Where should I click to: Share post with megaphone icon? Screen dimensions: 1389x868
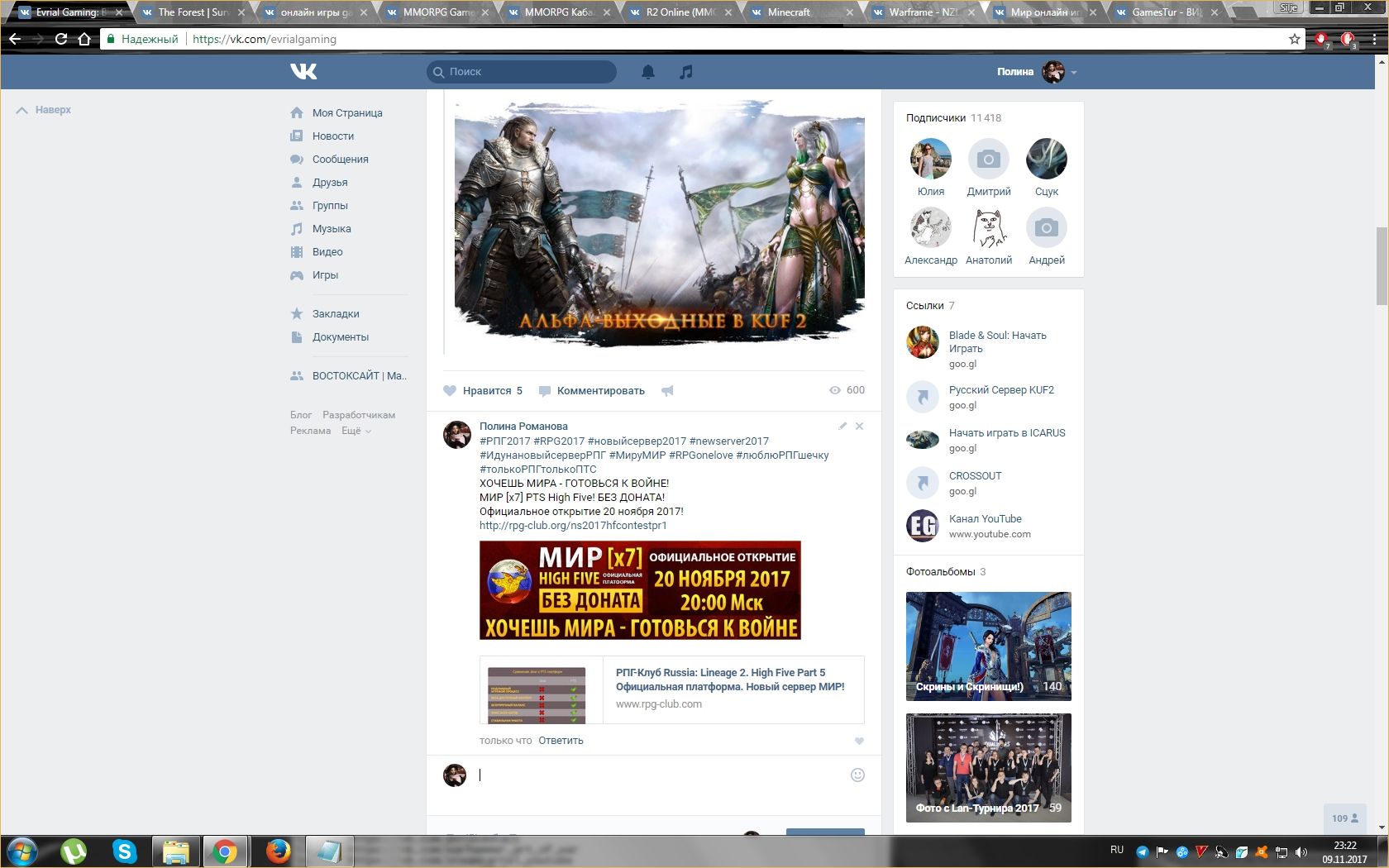(x=667, y=391)
